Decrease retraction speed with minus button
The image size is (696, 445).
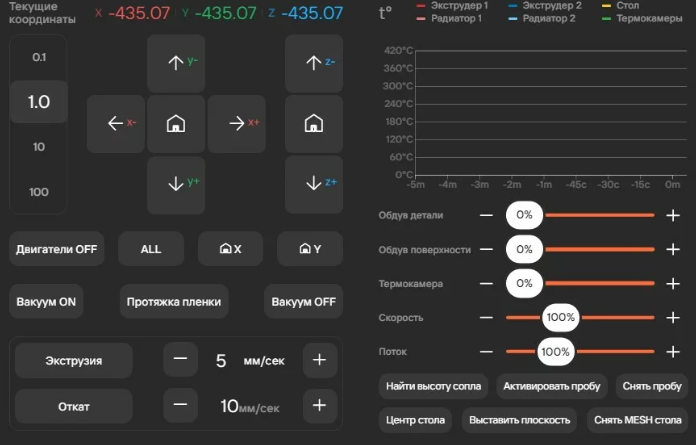coord(180,406)
